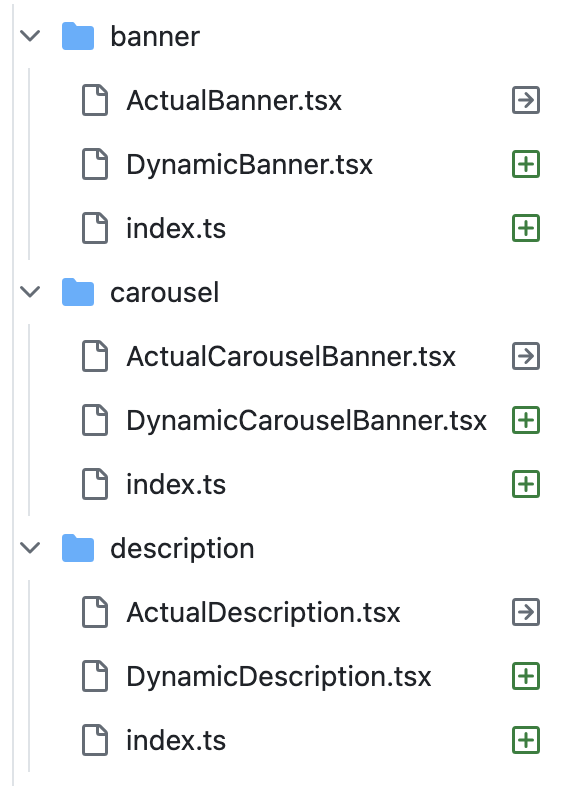Viewport: 572px width, 786px height.
Task: Open index.ts in the banner folder
Action: coord(176,229)
